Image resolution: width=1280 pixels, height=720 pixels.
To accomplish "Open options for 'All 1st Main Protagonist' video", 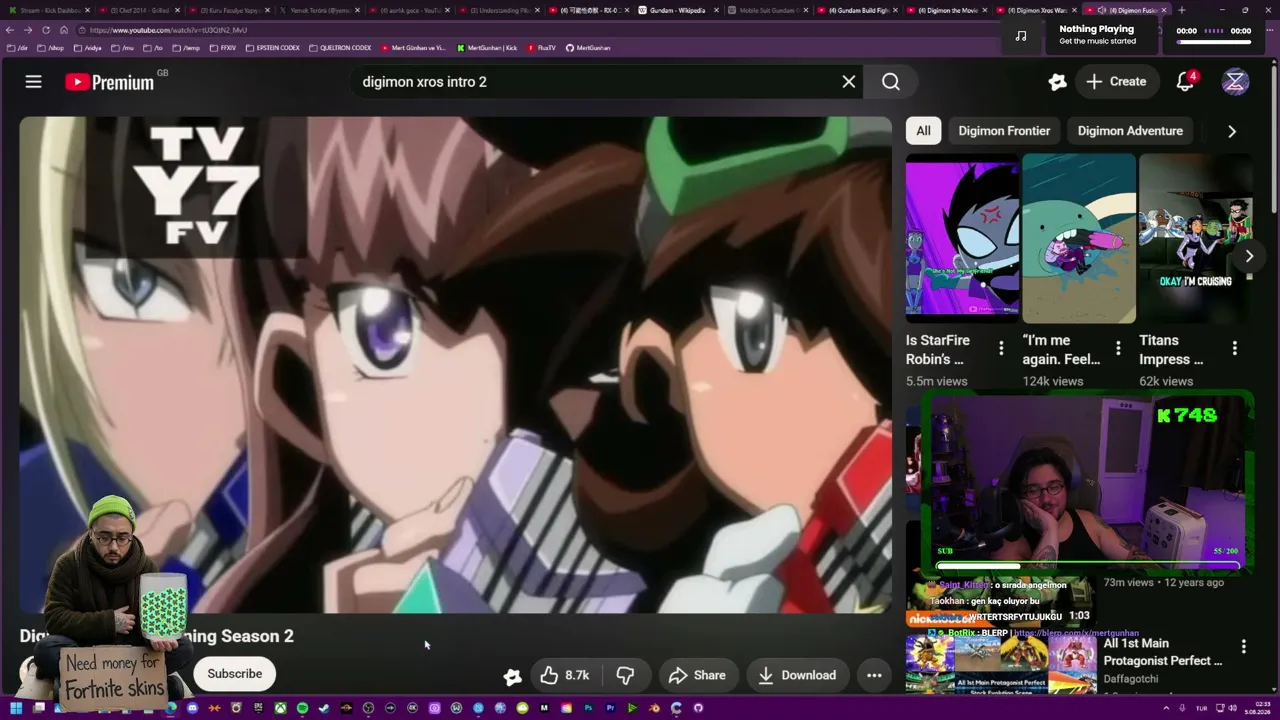I will 1244,647.
